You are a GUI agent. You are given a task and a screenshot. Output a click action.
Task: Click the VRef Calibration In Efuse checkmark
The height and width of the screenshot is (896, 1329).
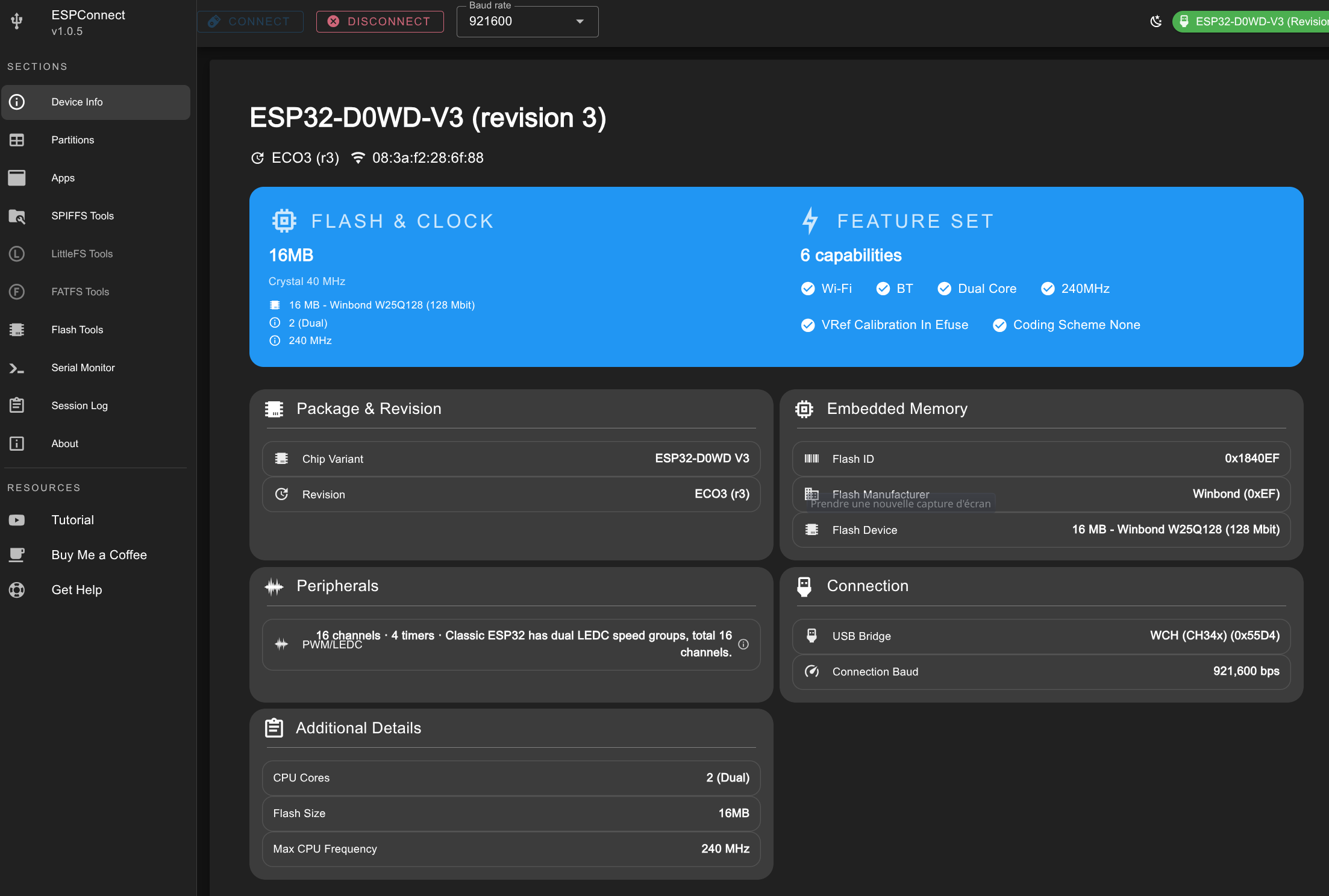(808, 325)
